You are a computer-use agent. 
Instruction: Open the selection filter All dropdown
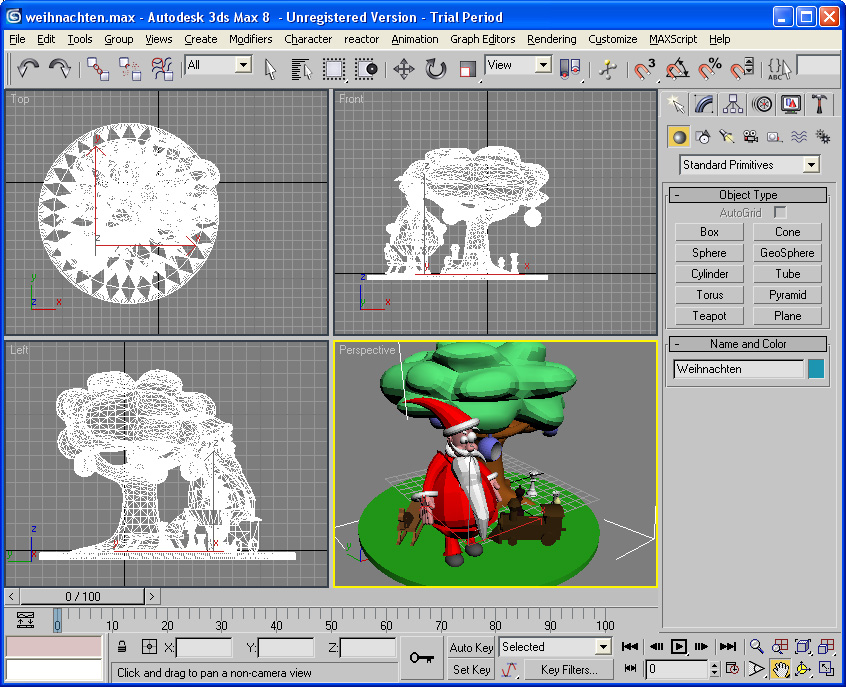pos(243,65)
